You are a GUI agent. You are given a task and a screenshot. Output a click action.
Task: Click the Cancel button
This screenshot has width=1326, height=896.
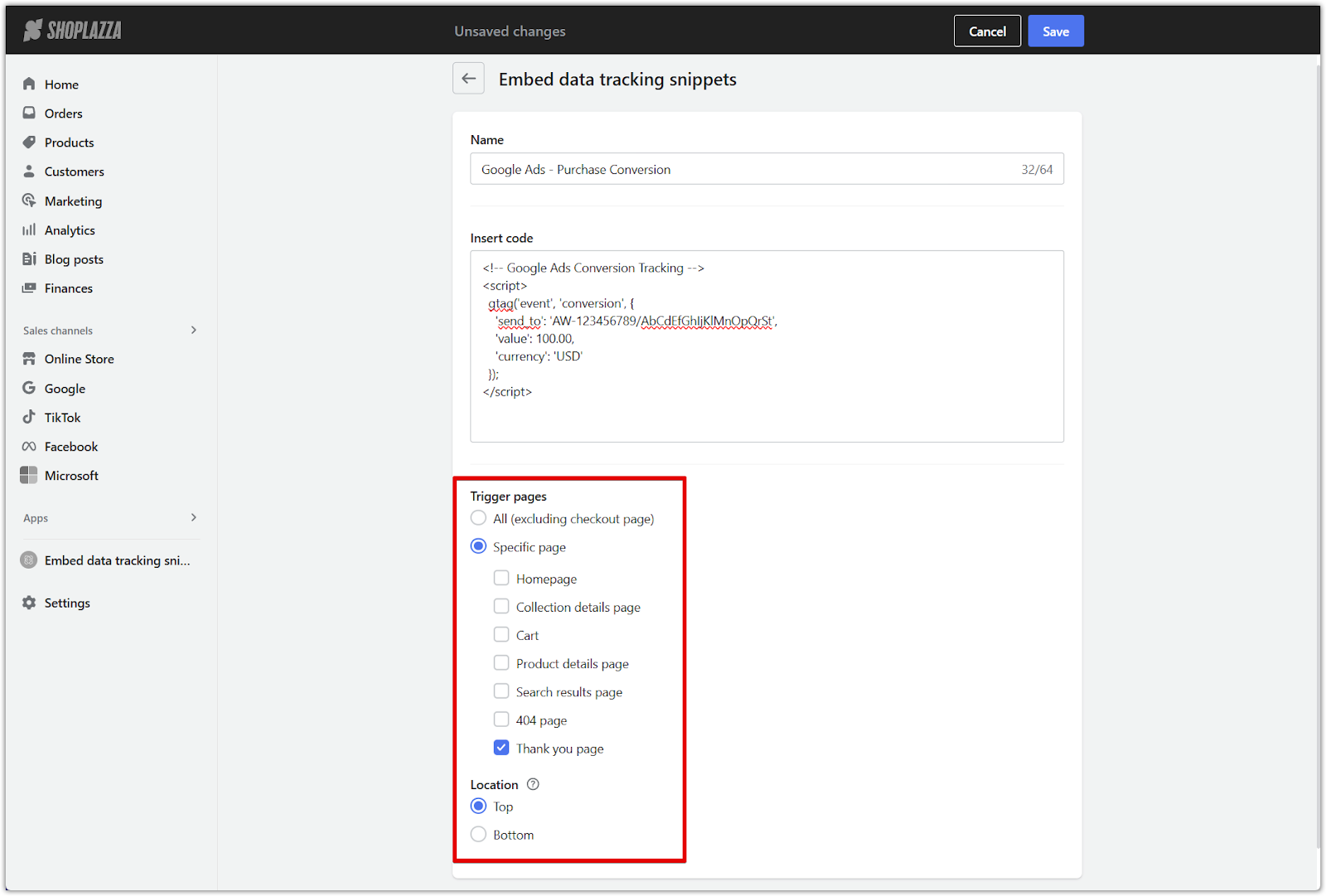tap(987, 31)
